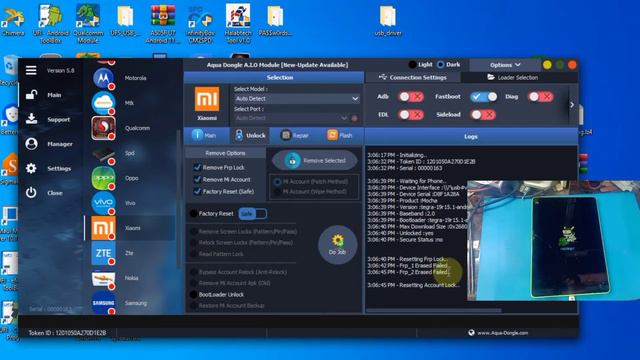Select the Xiaomi brand icon in list
This screenshot has height=360, width=640.
coord(103,228)
